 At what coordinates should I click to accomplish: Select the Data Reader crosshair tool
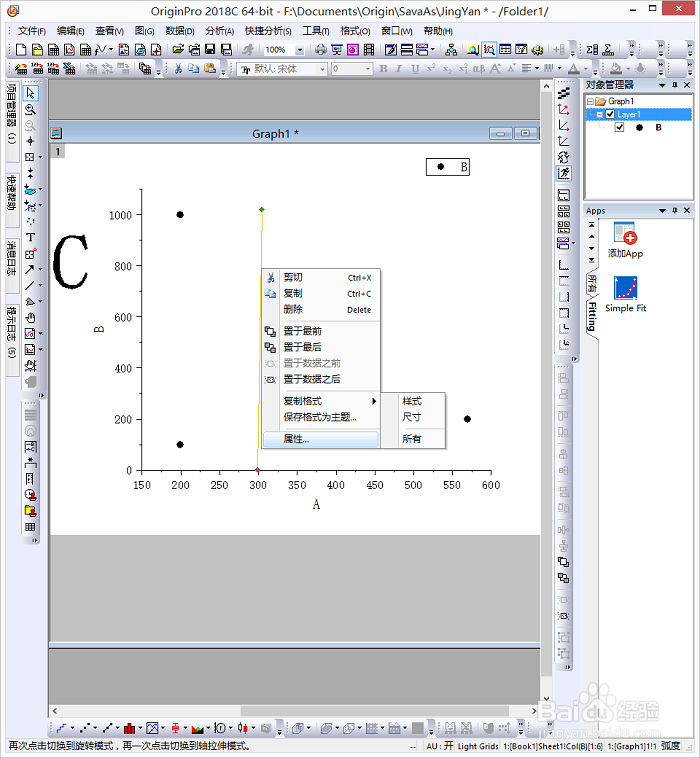click(x=30, y=141)
